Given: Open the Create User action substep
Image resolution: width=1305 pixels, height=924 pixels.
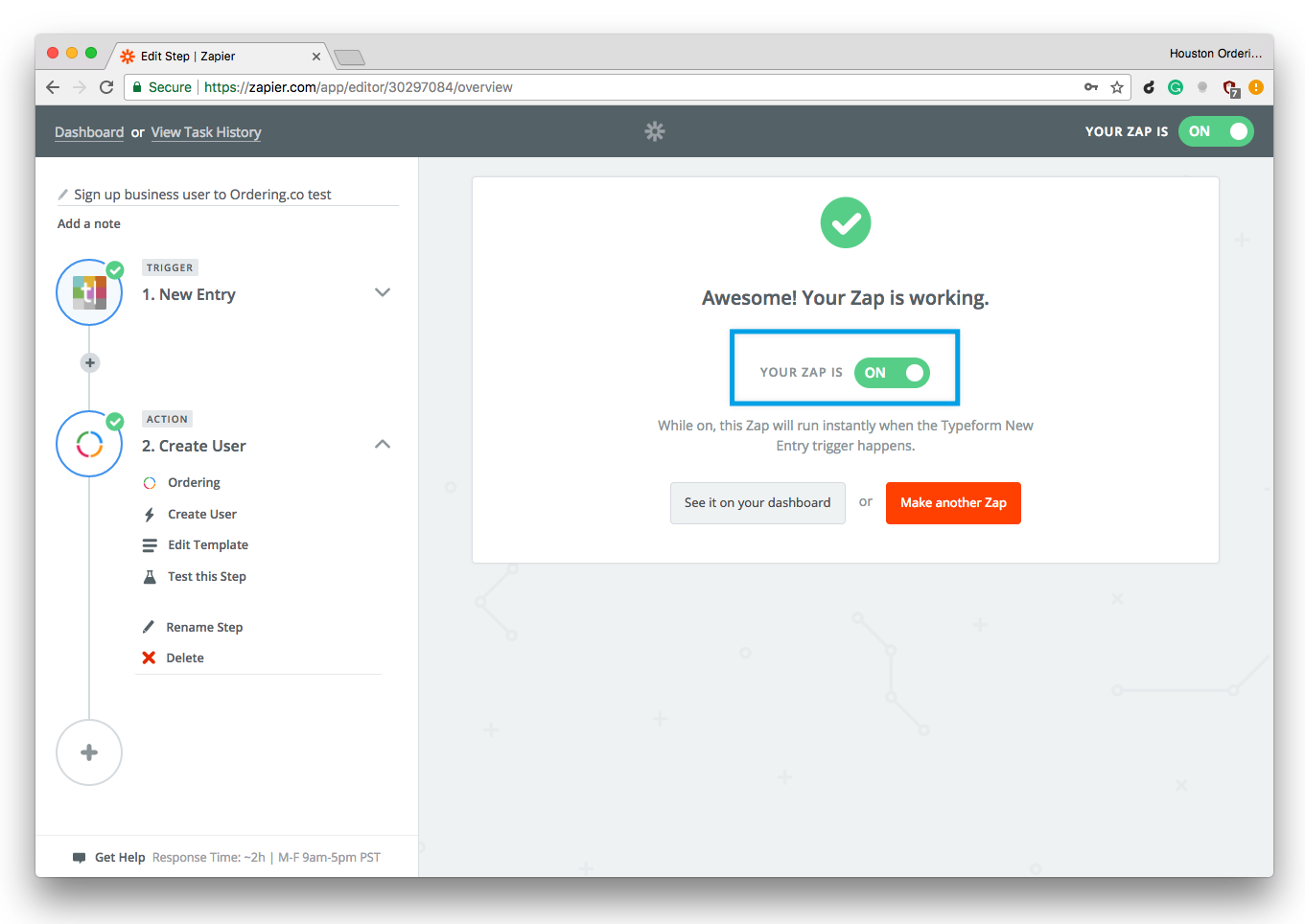Looking at the screenshot, I should [201, 515].
